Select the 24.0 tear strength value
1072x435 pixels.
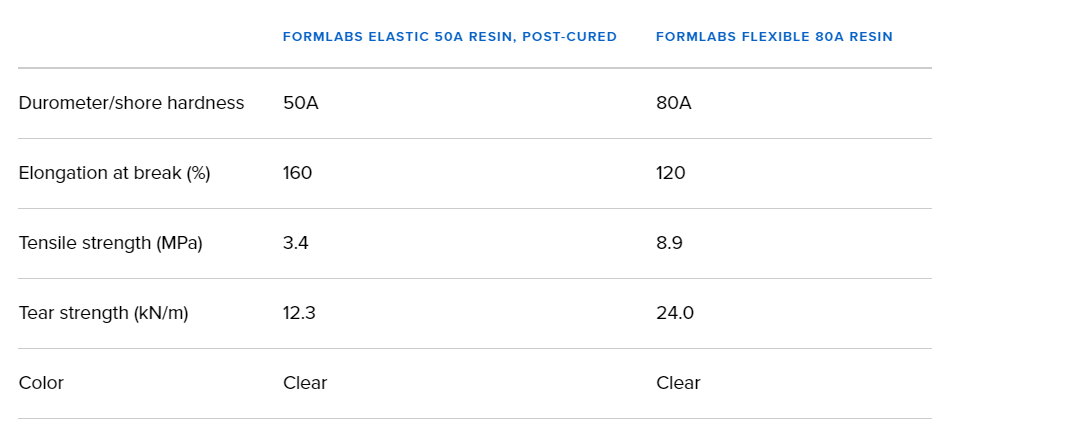tap(674, 313)
